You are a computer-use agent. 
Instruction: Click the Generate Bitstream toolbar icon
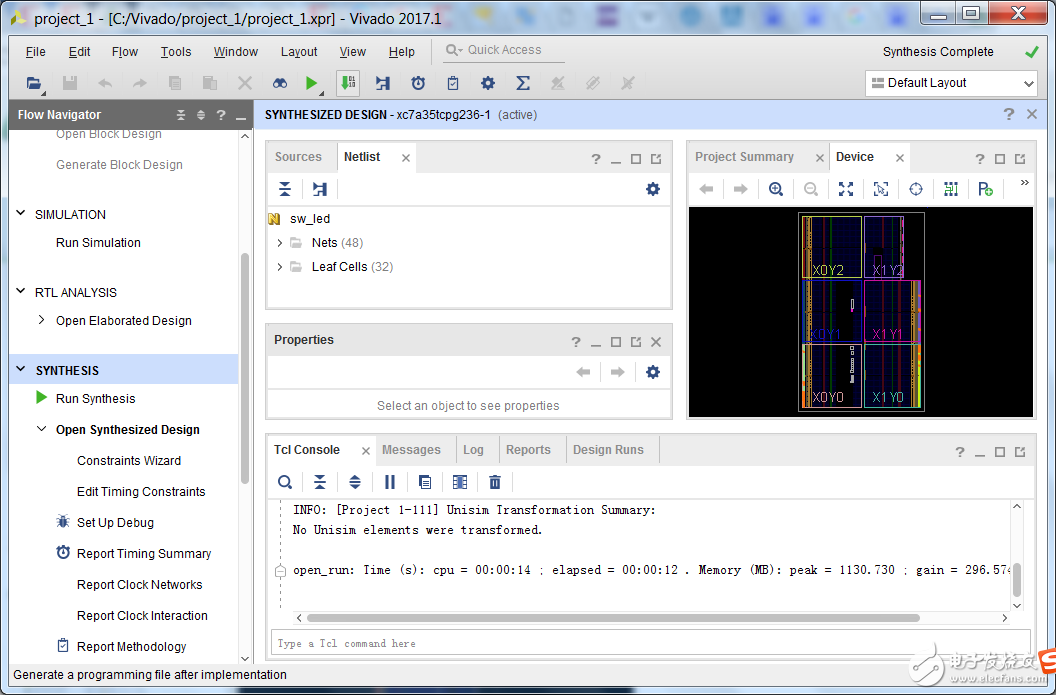coord(348,83)
